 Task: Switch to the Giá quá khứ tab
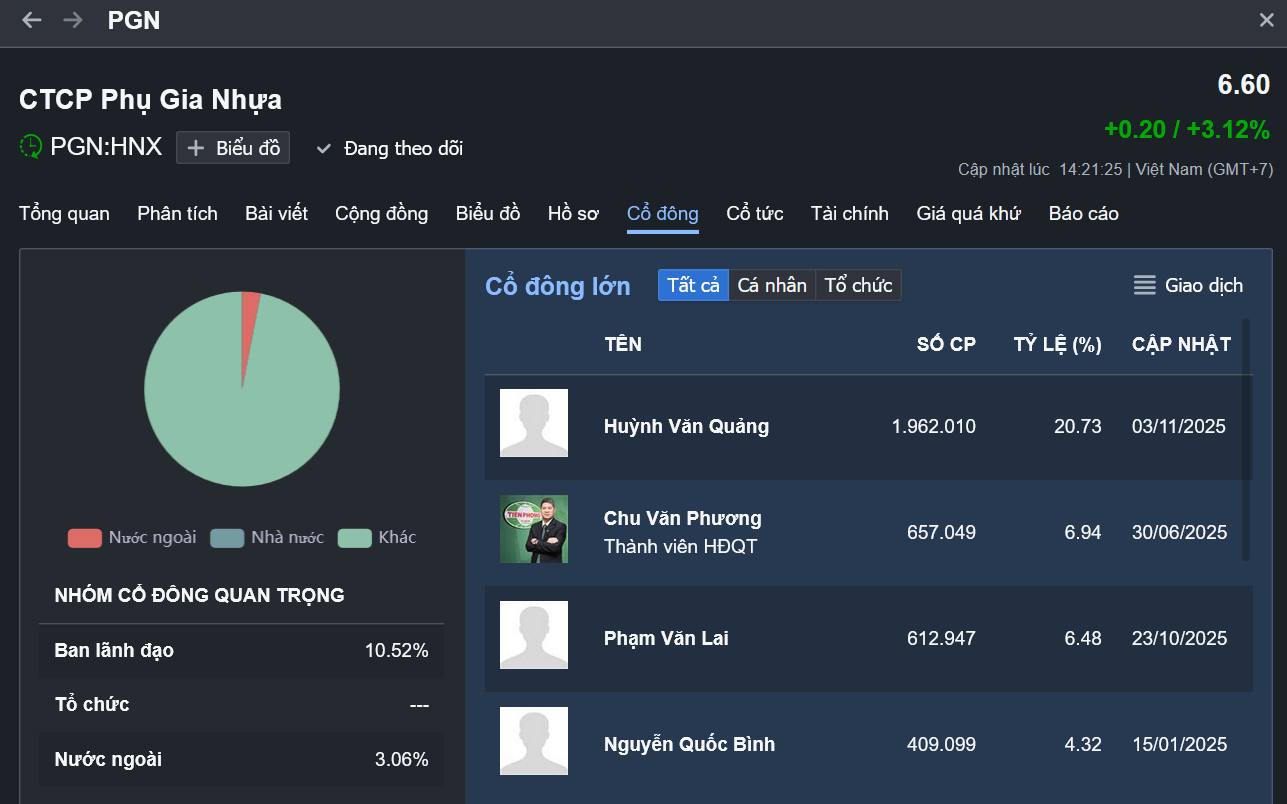click(968, 213)
